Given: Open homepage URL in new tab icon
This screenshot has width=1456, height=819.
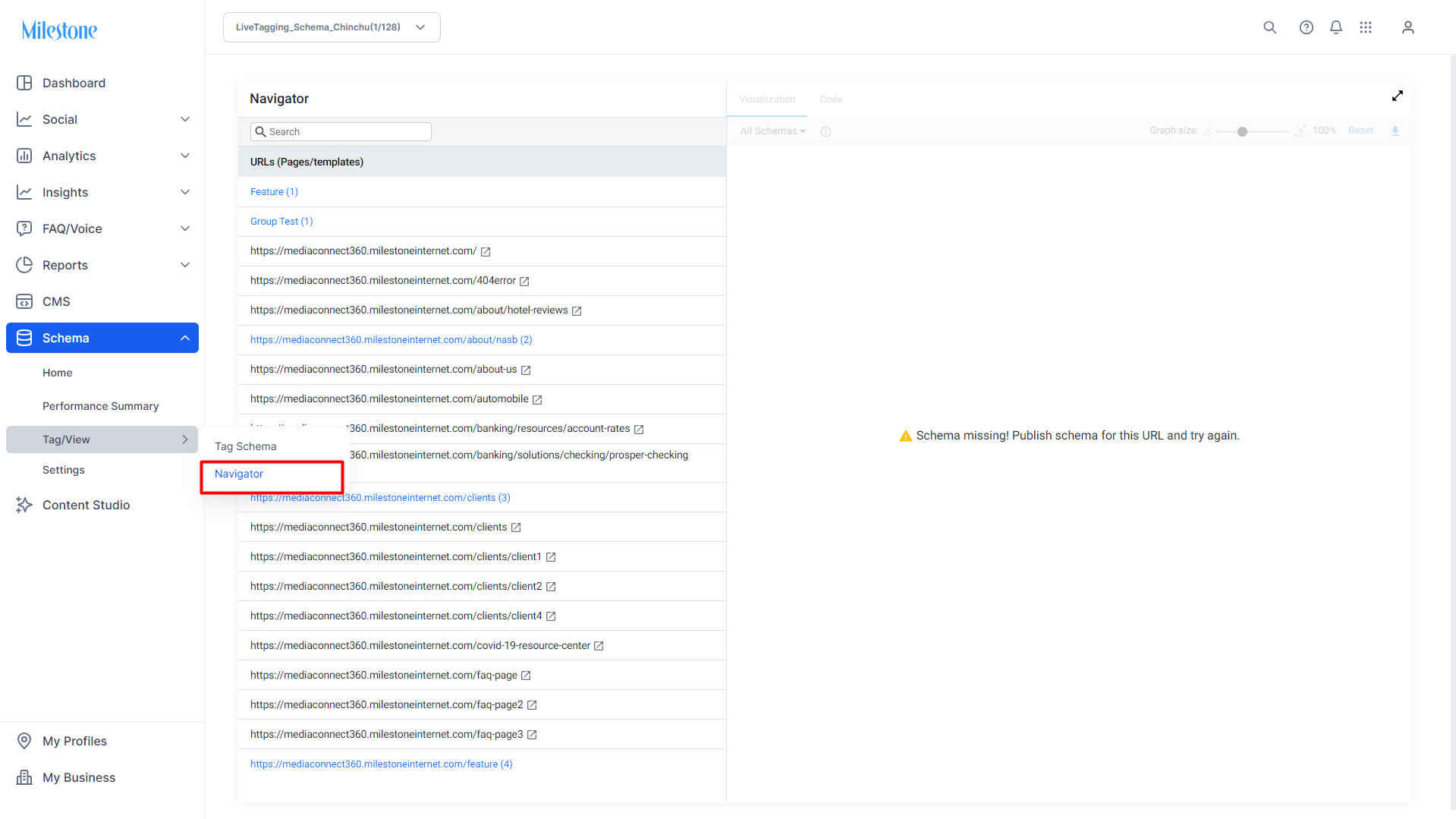Looking at the screenshot, I should pyautogui.click(x=486, y=252).
